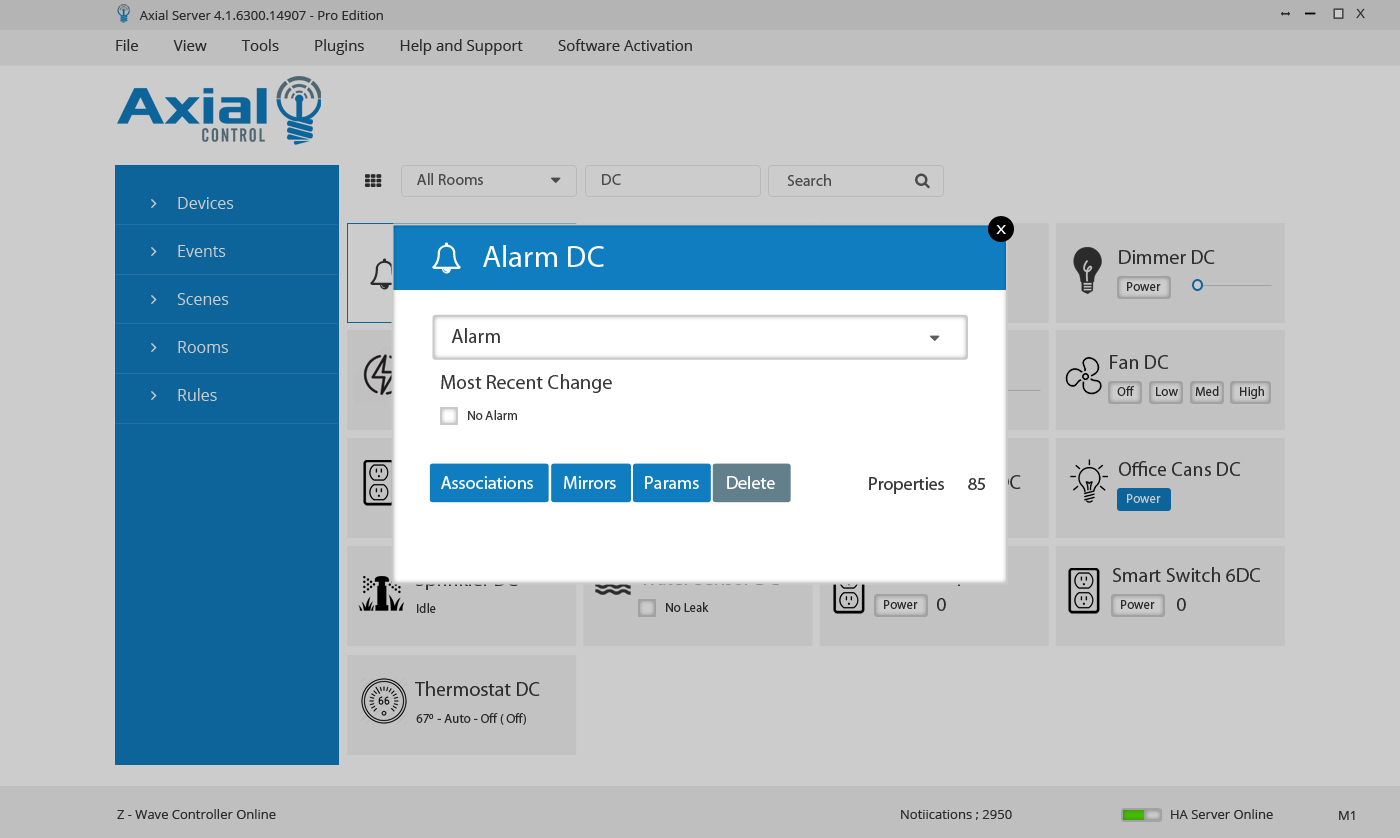Click the Associations button
Viewport: 1400px width, 838px height.
point(488,483)
